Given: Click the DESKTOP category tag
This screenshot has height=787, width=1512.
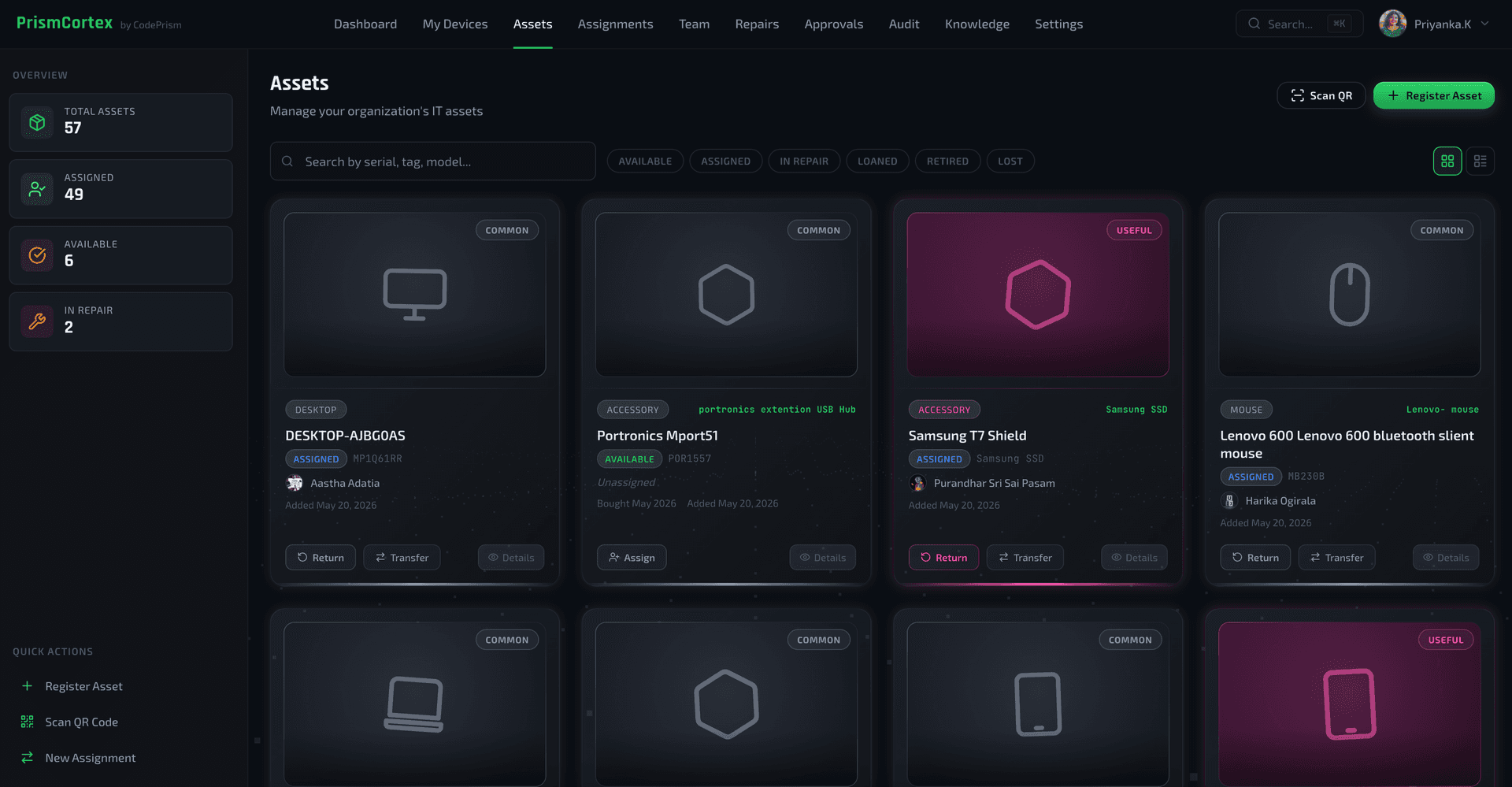Looking at the screenshot, I should [x=316, y=410].
